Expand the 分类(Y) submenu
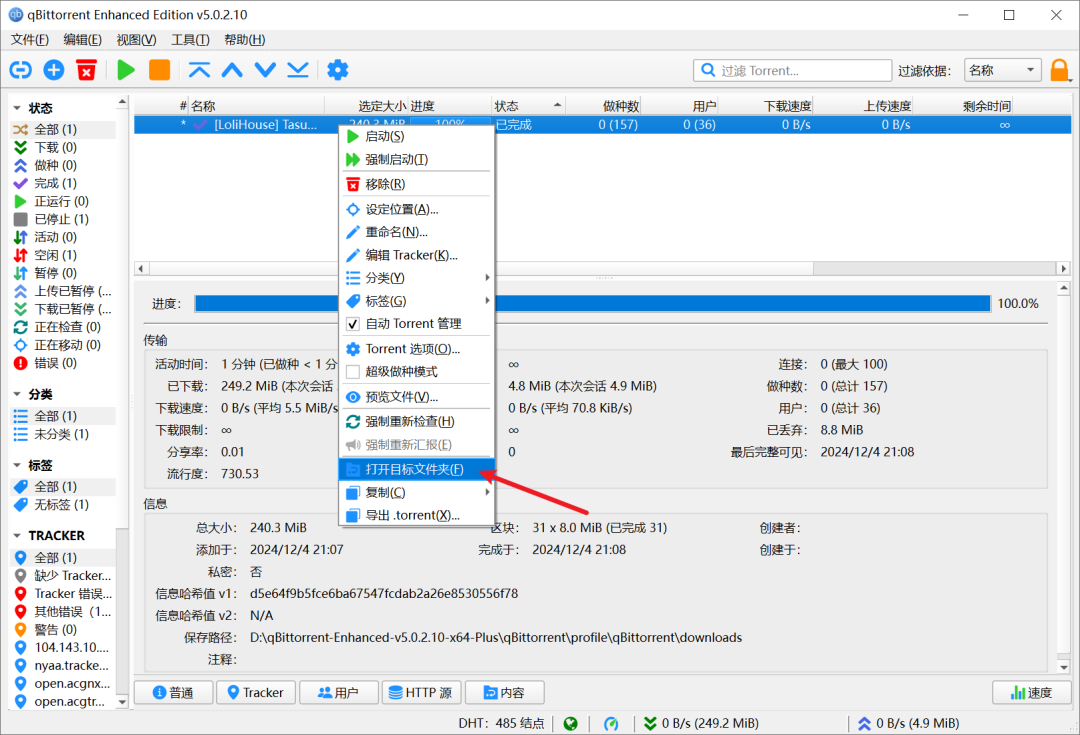The height and width of the screenshot is (735, 1080). tap(418, 278)
